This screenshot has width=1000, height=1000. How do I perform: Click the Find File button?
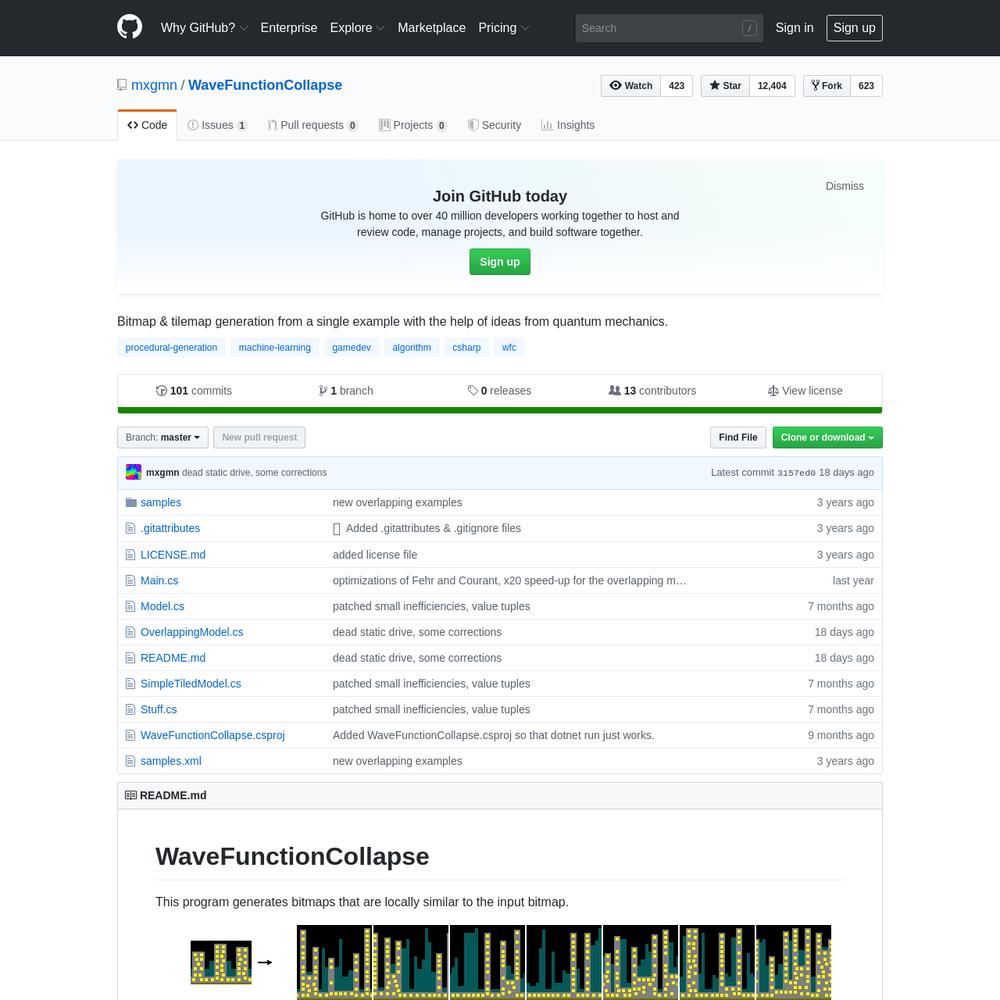pyautogui.click(x=738, y=438)
